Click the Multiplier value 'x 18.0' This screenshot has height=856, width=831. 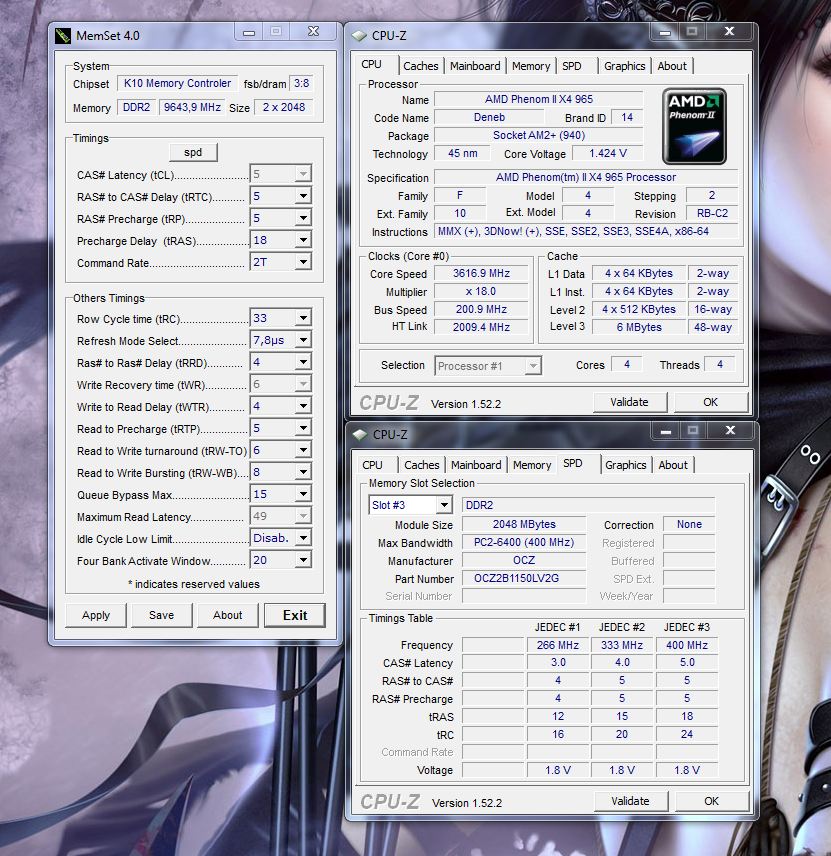click(x=482, y=292)
